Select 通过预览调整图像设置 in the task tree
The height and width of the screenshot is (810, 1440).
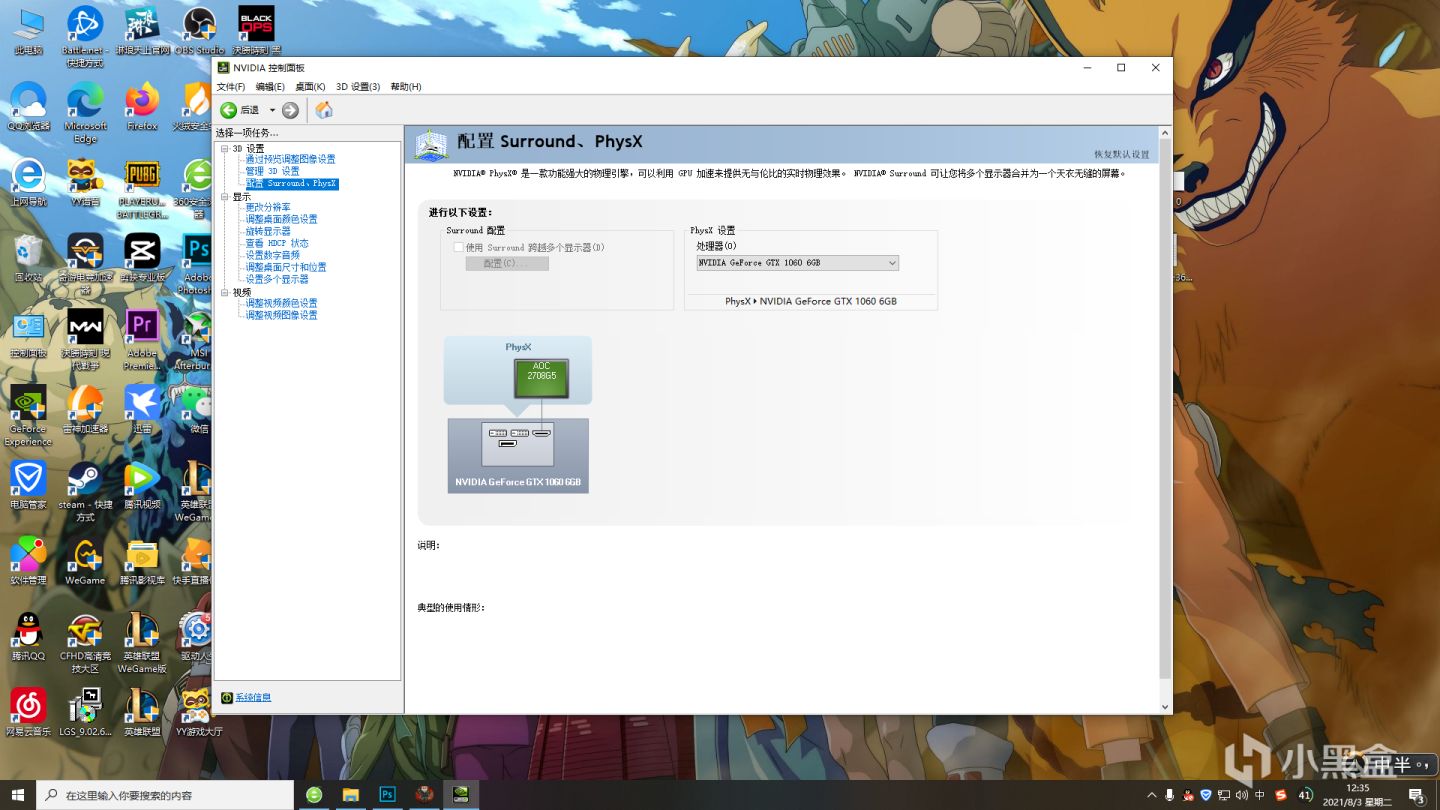pos(290,159)
